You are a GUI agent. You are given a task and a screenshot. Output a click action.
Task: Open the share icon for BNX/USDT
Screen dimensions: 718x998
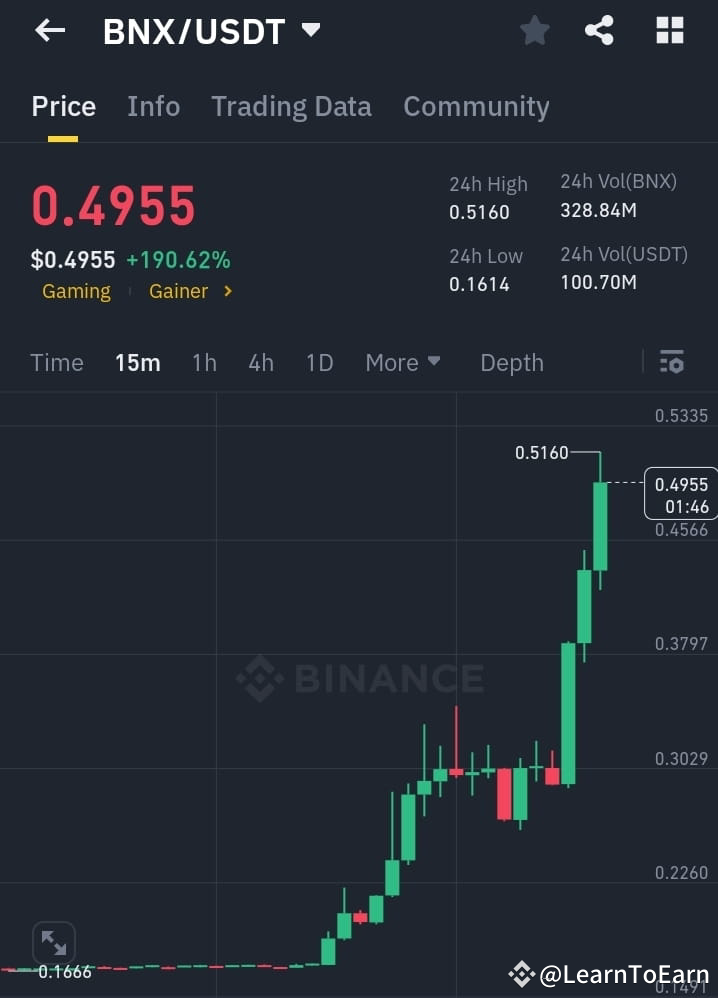[x=599, y=30]
